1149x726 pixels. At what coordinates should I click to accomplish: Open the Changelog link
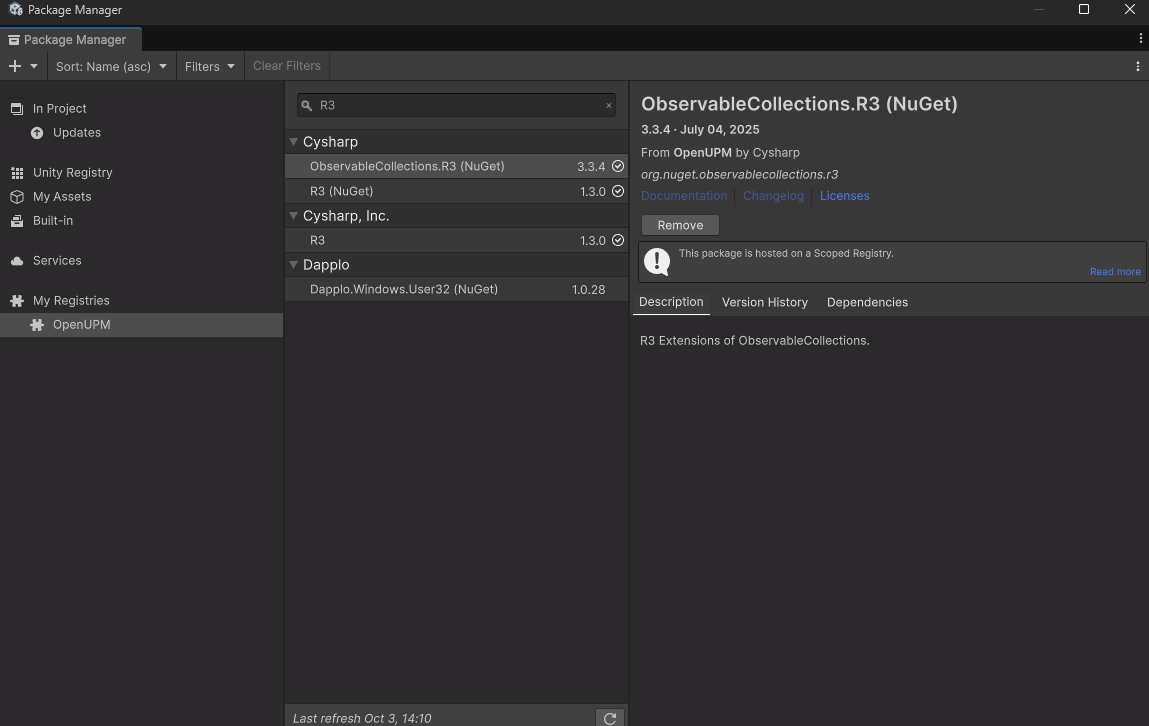(773, 196)
